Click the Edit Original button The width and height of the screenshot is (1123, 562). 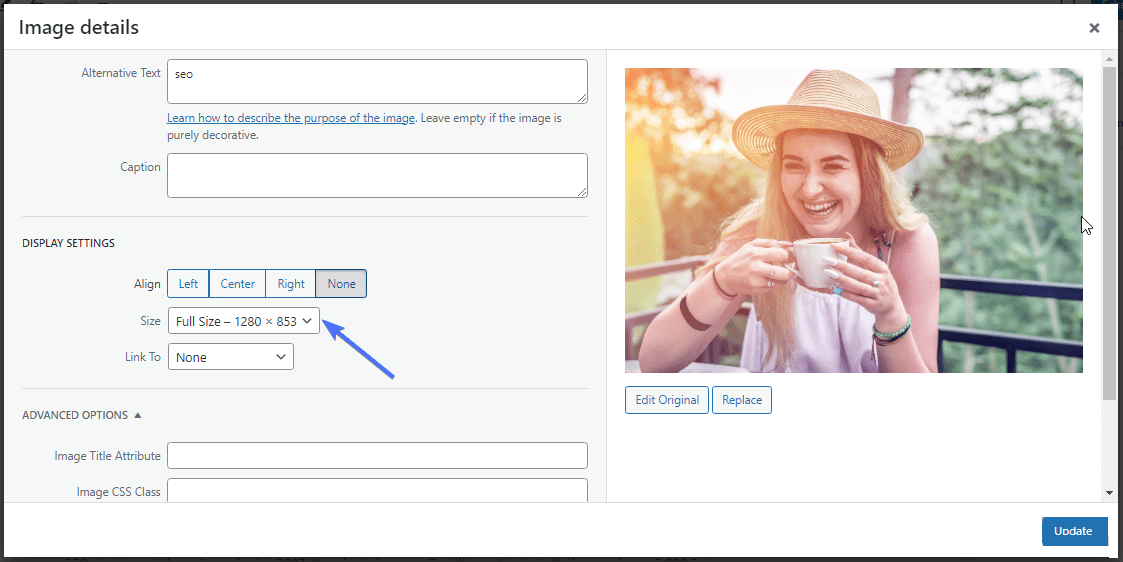667,400
